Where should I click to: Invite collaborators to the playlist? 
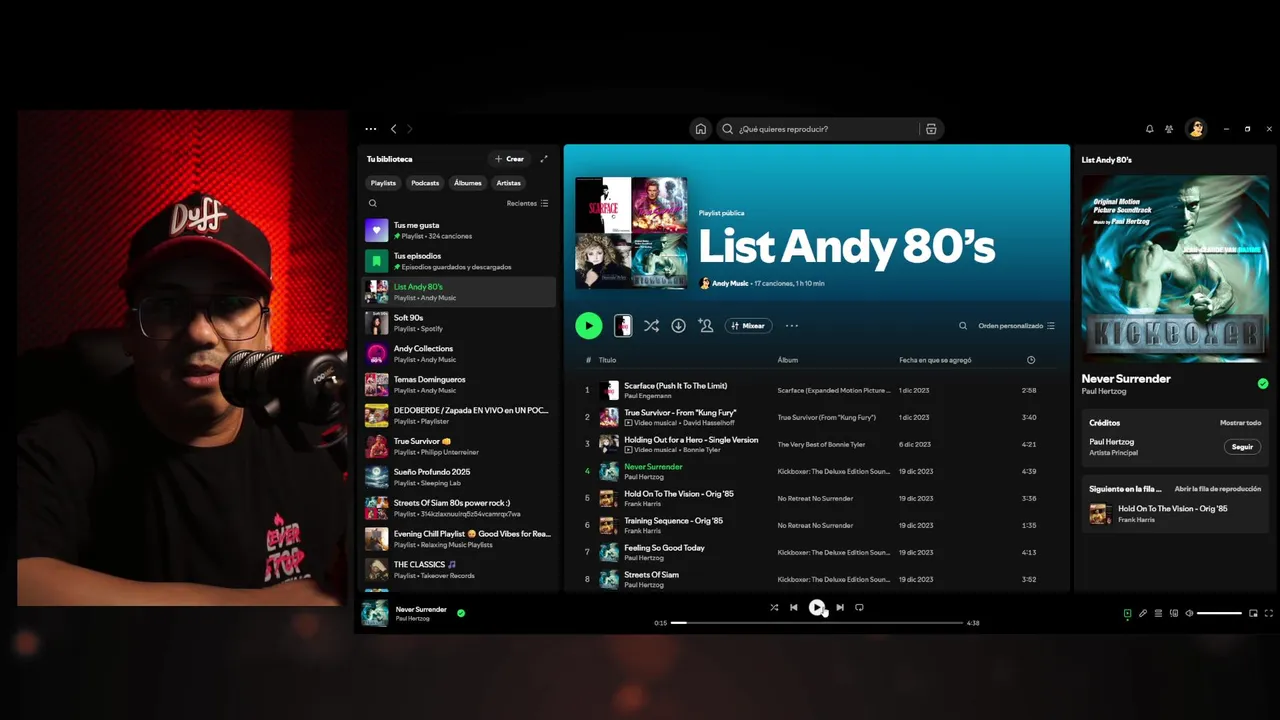pyautogui.click(x=706, y=326)
